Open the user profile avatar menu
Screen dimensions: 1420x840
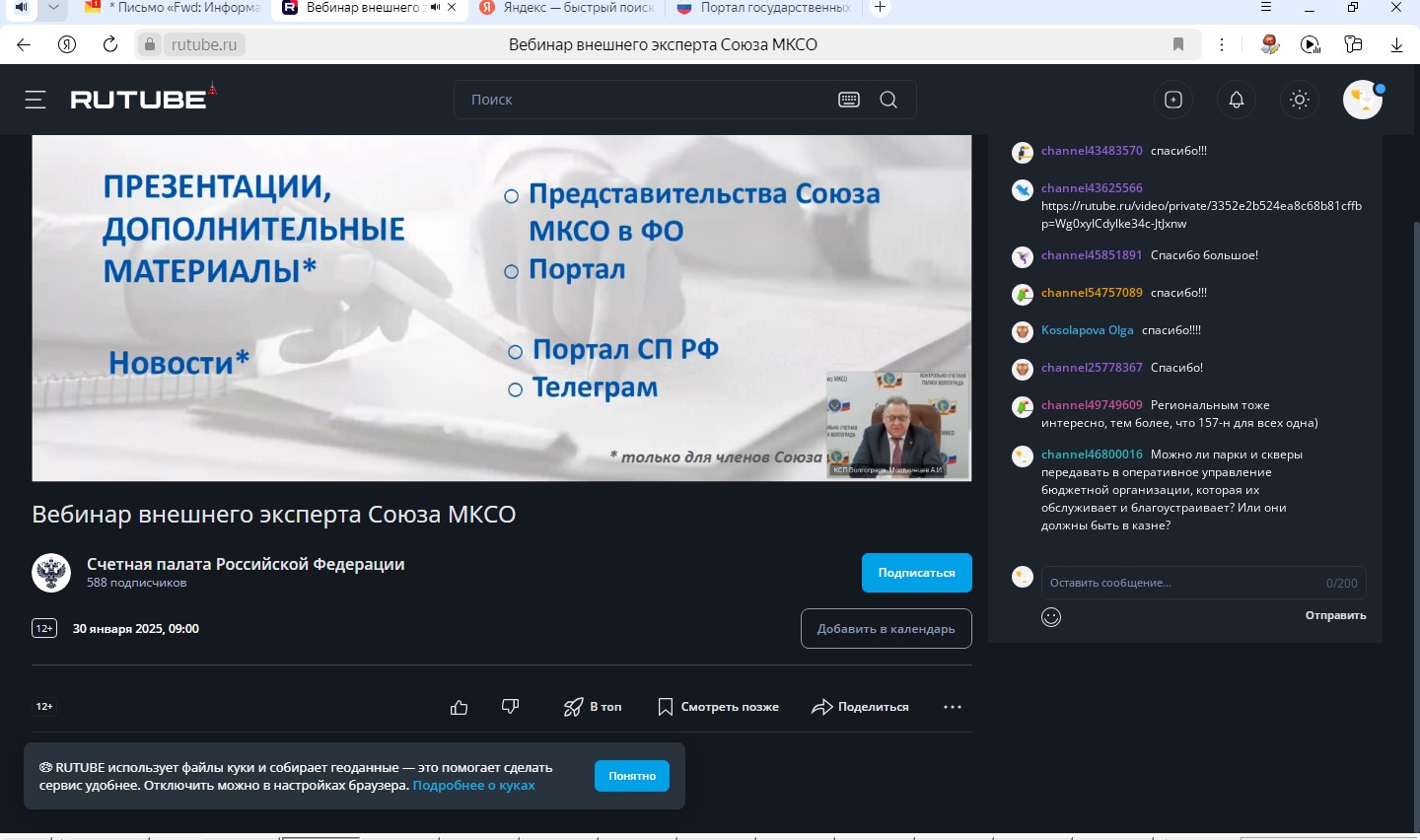click(x=1363, y=100)
